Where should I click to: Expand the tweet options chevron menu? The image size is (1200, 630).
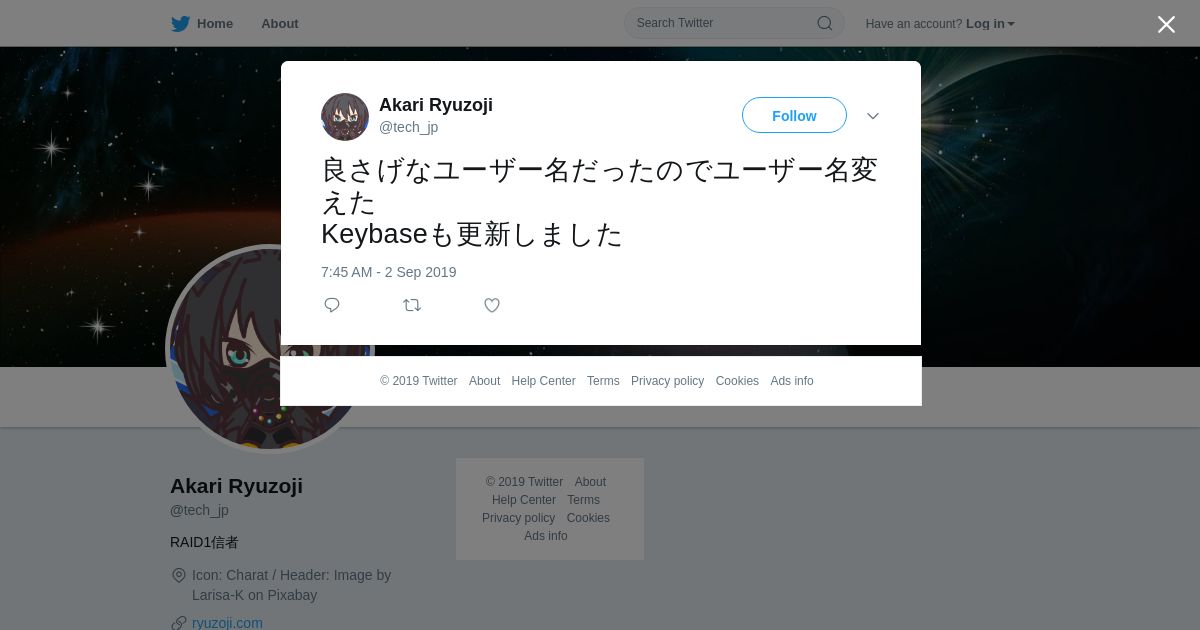[x=873, y=116]
